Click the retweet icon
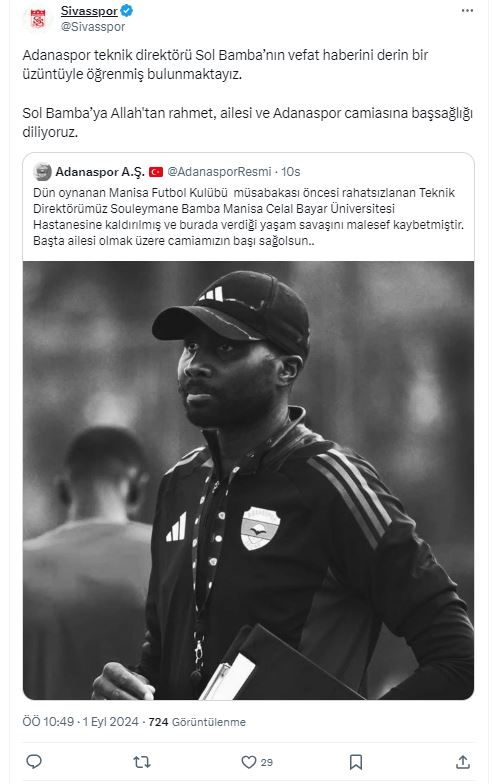Image resolution: width=493 pixels, height=784 pixels. pyautogui.click(x=142, y=762)
